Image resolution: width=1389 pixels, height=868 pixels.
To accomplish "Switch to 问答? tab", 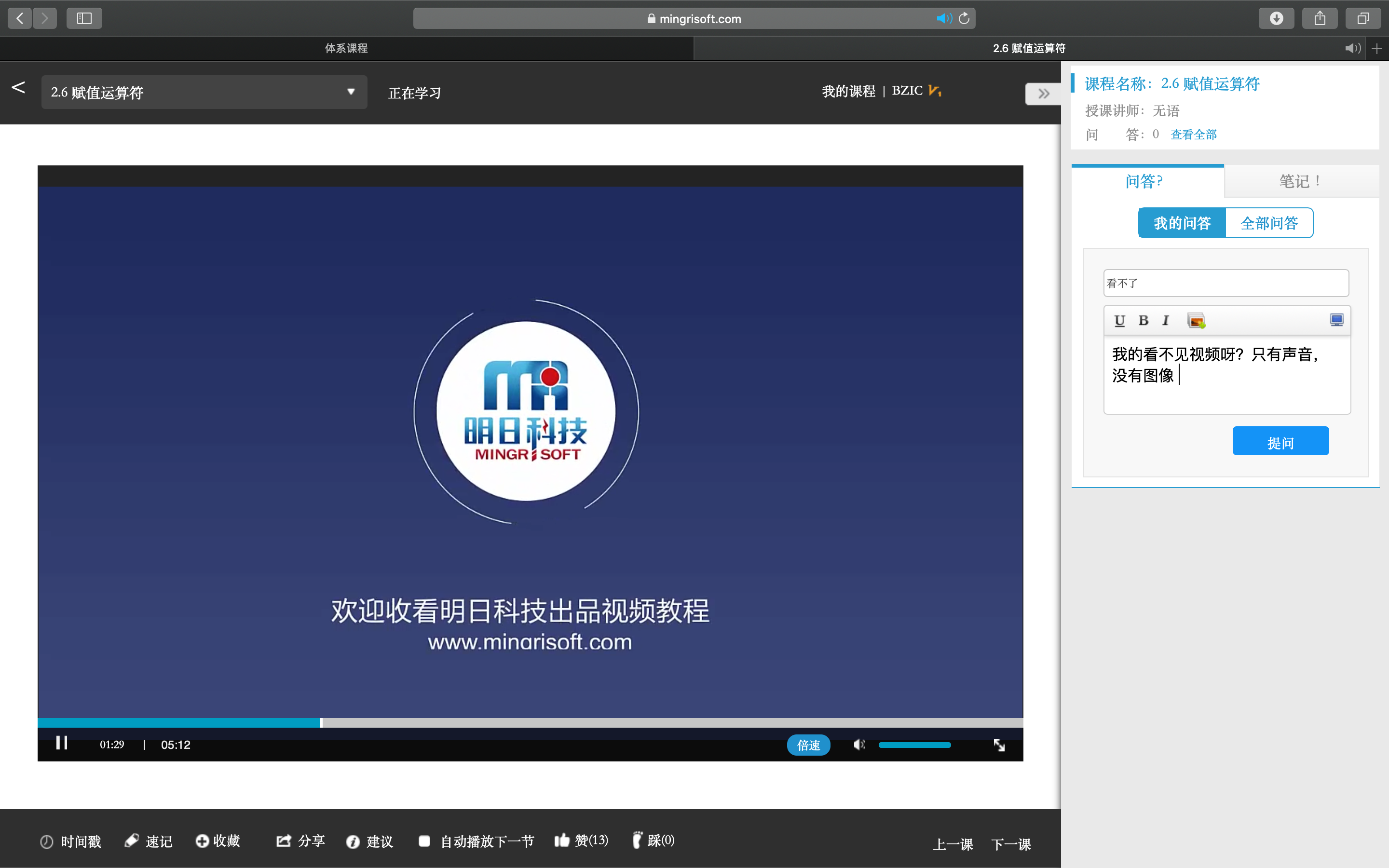I will (1147, 181).
